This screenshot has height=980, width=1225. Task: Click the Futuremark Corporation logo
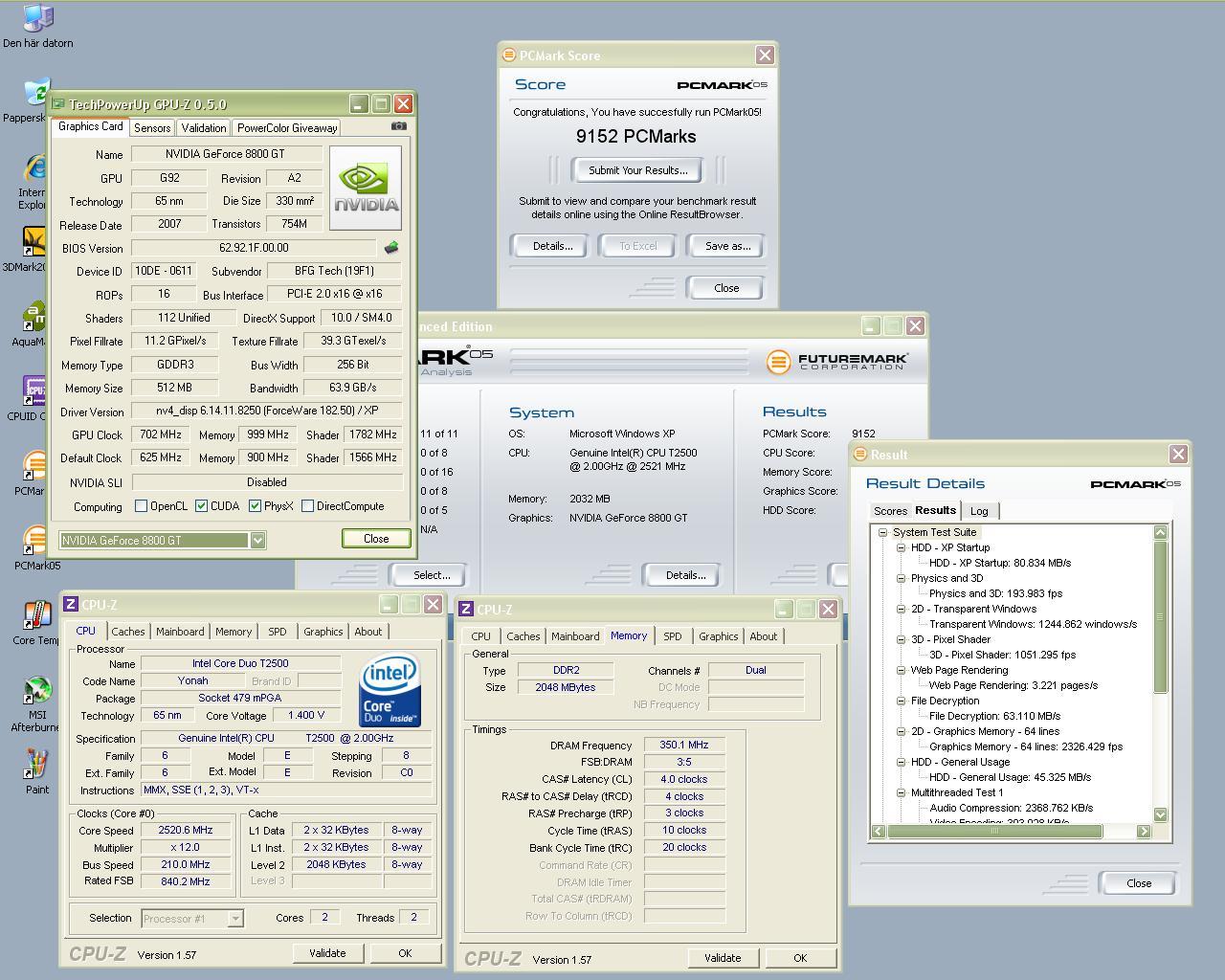[837, 362]
